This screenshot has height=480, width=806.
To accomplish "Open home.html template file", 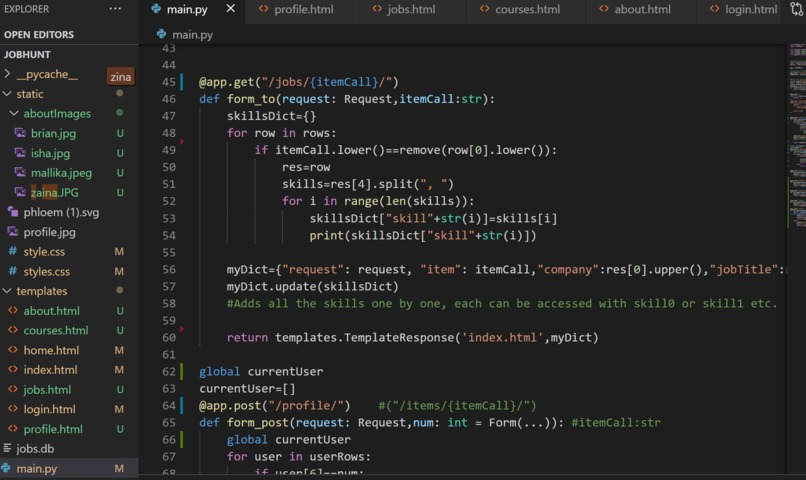I will point(51,350).
